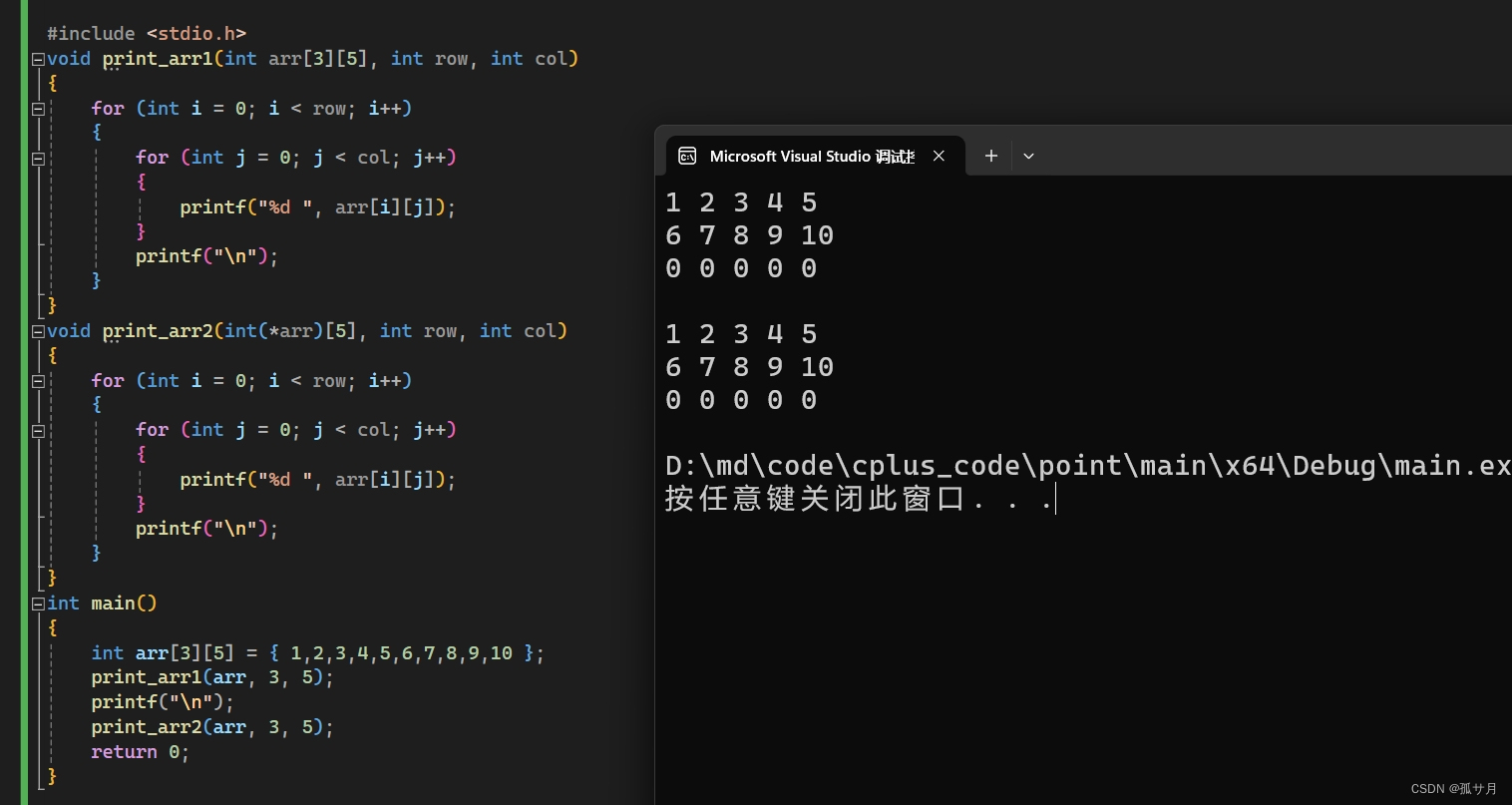Select the Microsoft Visual Studio debug console tab
1512x805 pixels.
815,156
